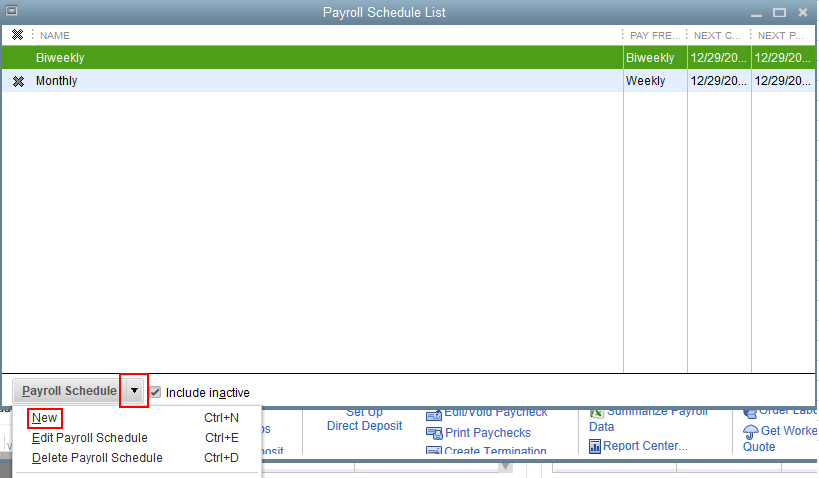Choose Delete Payroll Schedule menu item
819x478 pixels.
point(97,458)
